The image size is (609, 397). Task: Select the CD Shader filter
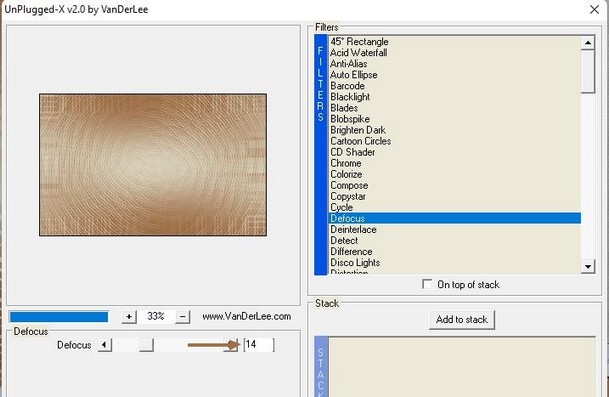click(x=353, y=152)
